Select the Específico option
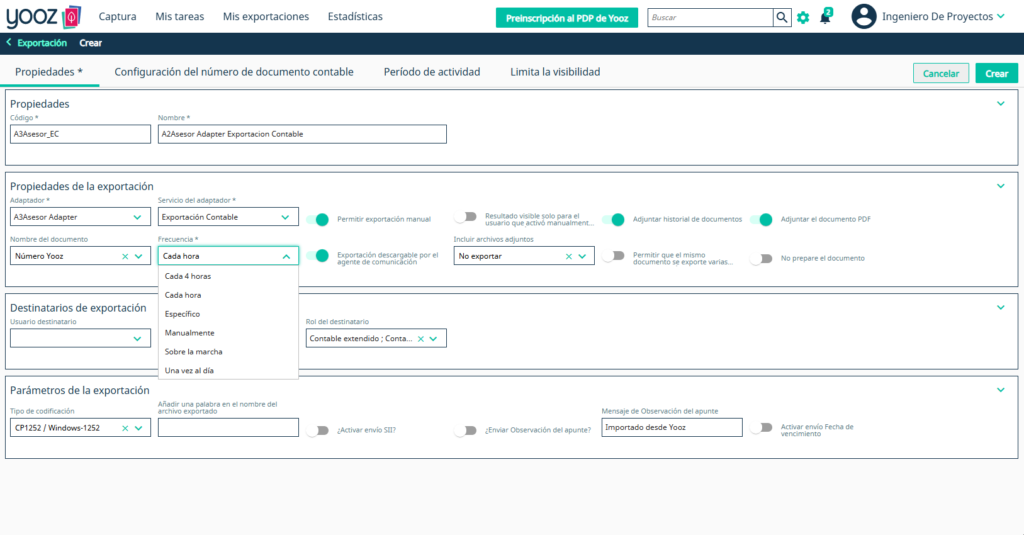The height and width of the screenshot is (535, 1024). click(228, 314)
